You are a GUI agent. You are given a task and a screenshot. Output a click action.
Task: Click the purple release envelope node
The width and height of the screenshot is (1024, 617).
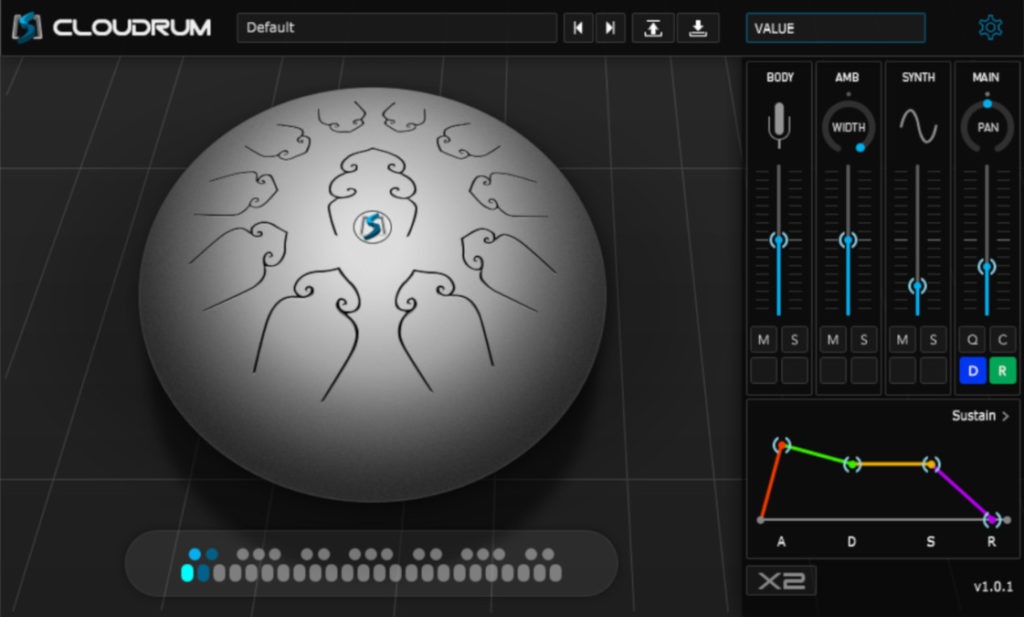pyautogui.click(x=992, y=520)
